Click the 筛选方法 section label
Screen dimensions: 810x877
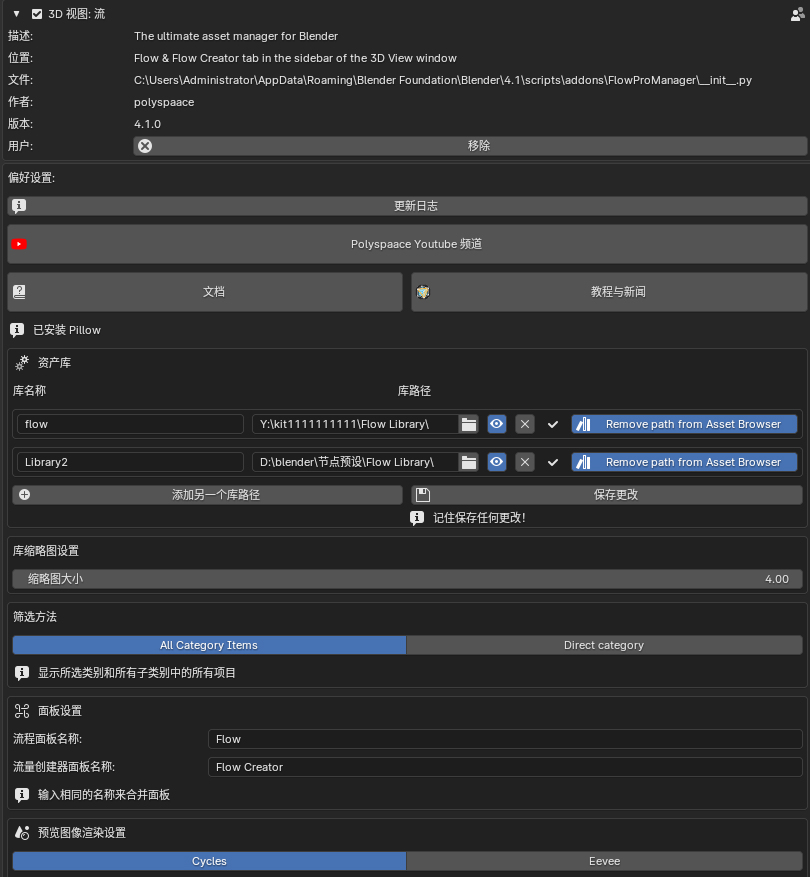[x=35, y=617]
